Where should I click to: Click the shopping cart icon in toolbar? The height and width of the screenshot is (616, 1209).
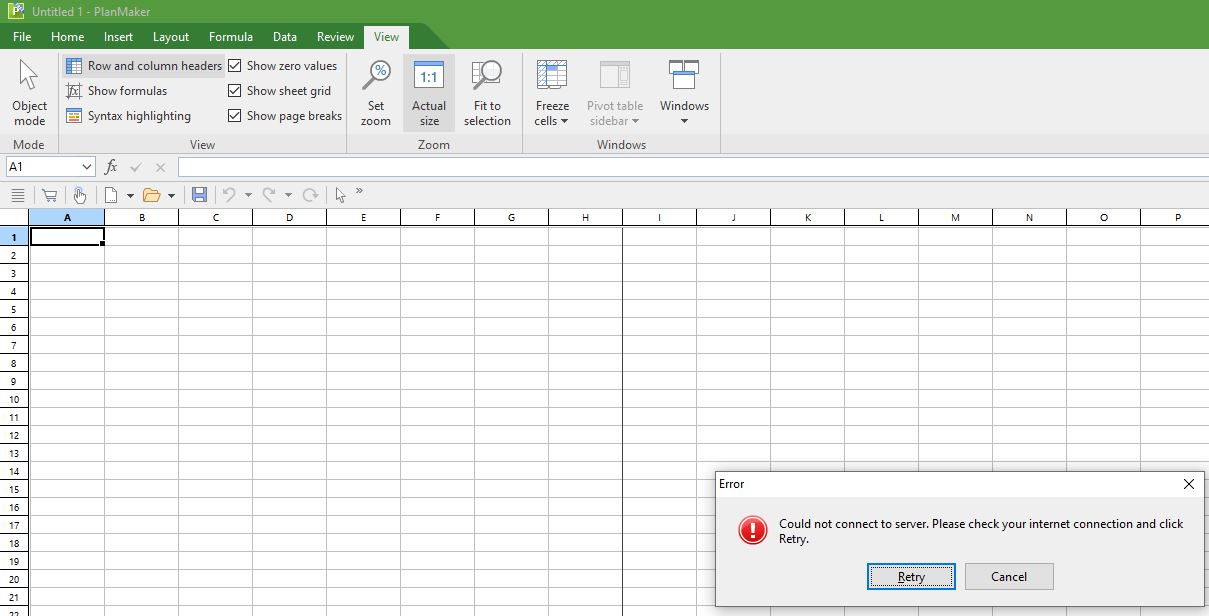(x=49, y=195)
